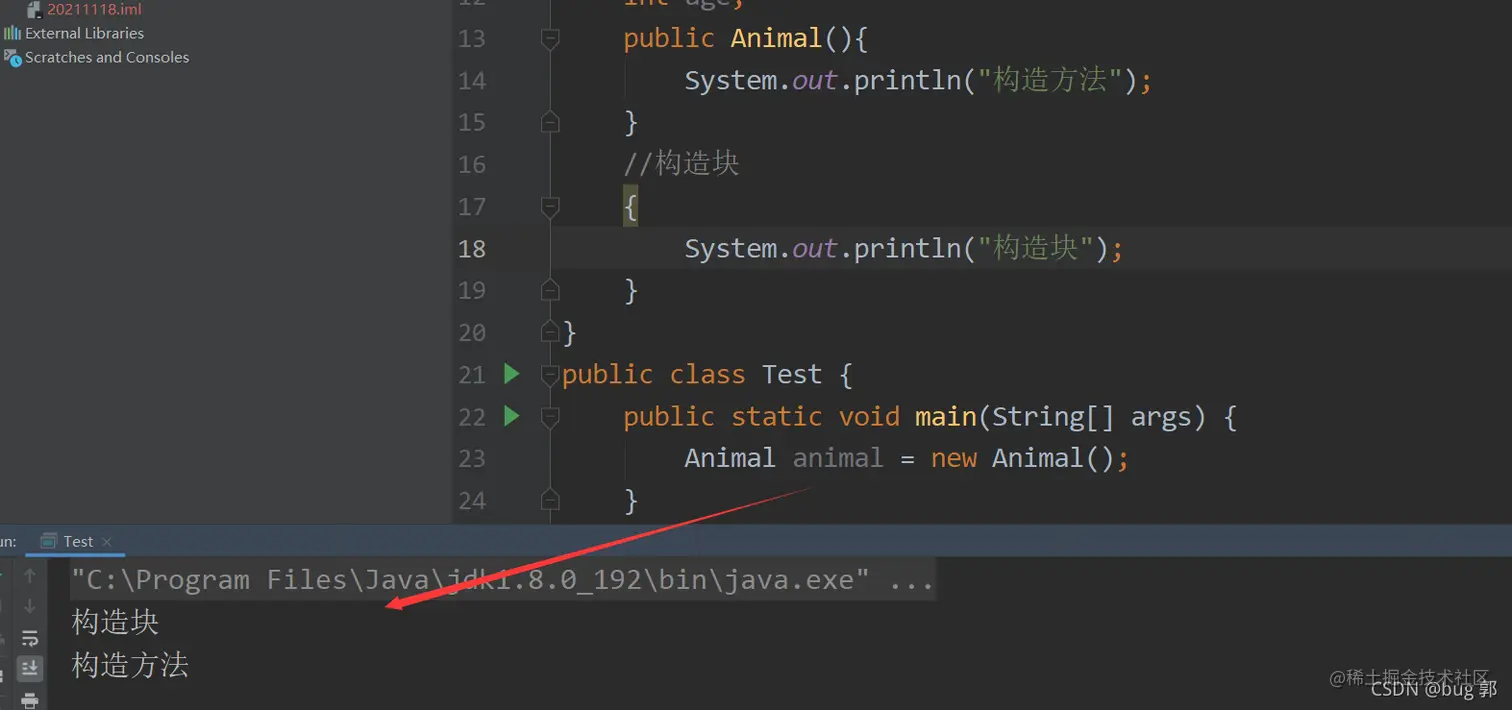This screenshot has height=710, width=1512.
Task: Click "构造方法" string in println on line 14
Action: [x=1050, y=80]
